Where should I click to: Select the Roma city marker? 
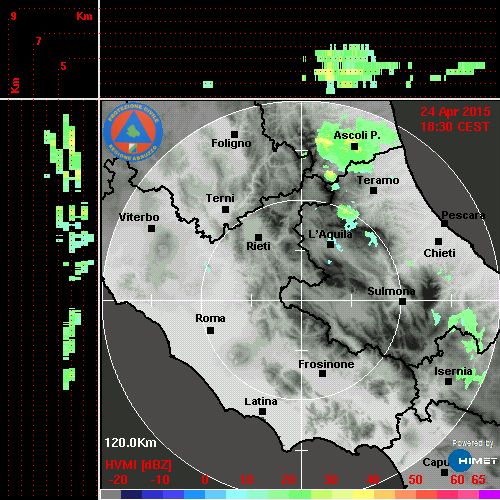click(x=210, y=331)
